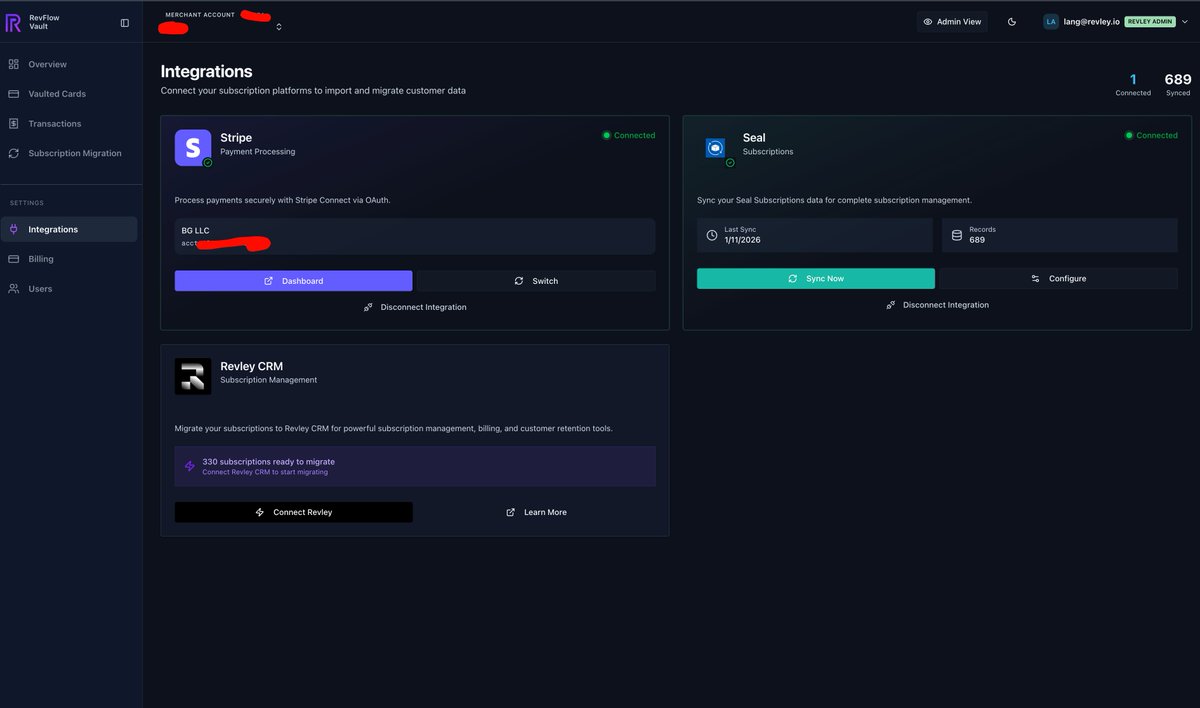Click the Seal logo icon
The image size is (1200, 708).
[715, 148]
